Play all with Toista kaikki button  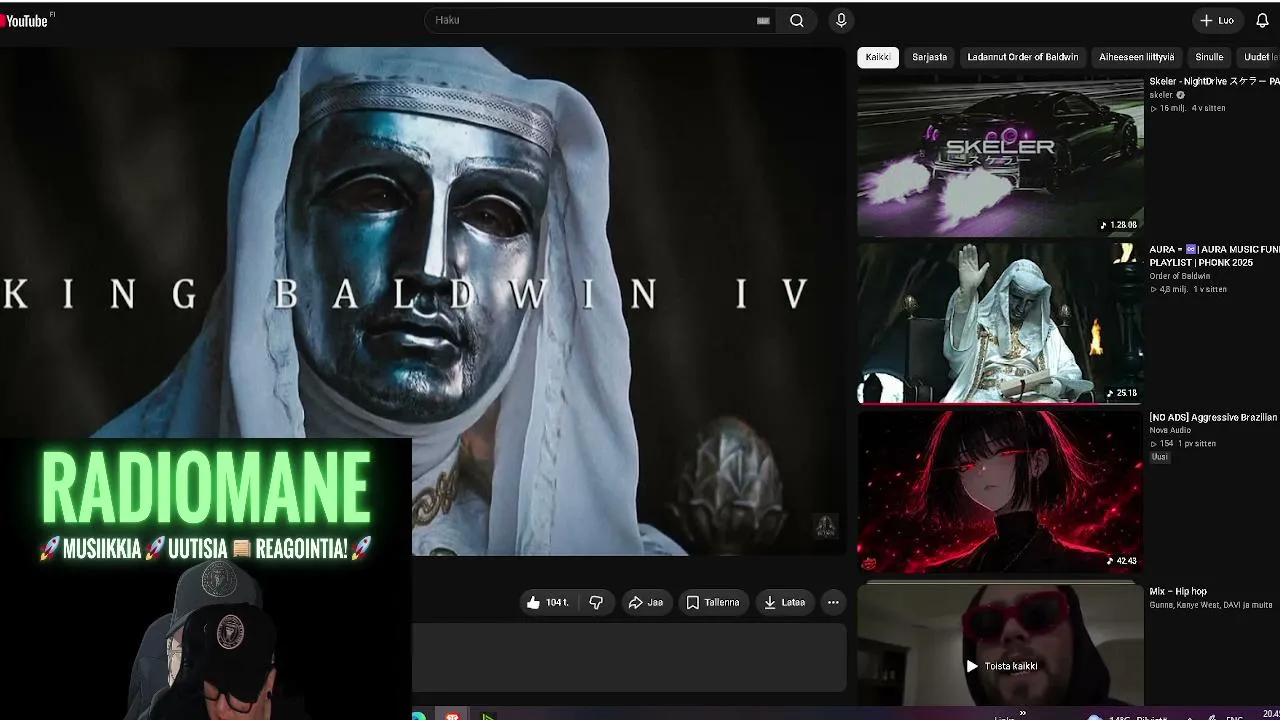[1001, 666]
